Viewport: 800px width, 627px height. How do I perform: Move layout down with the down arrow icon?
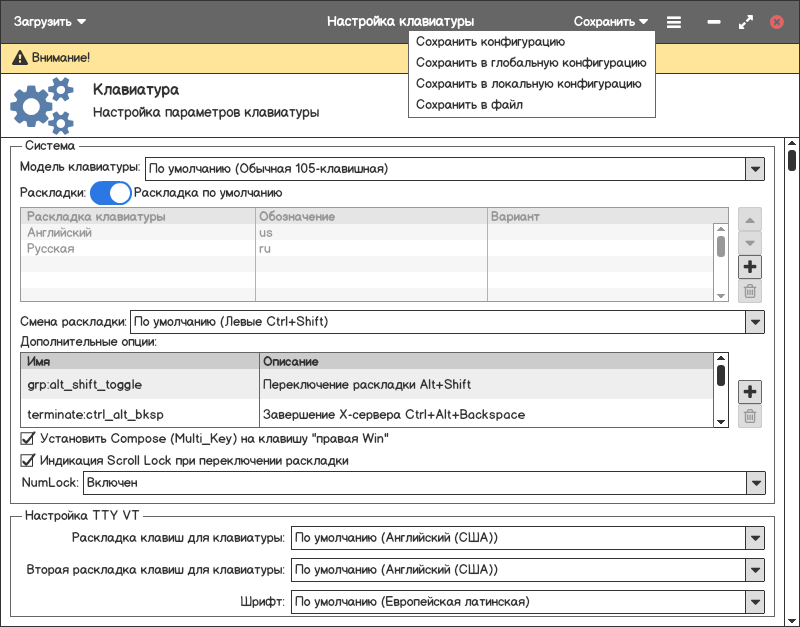(x=749, y=243)
